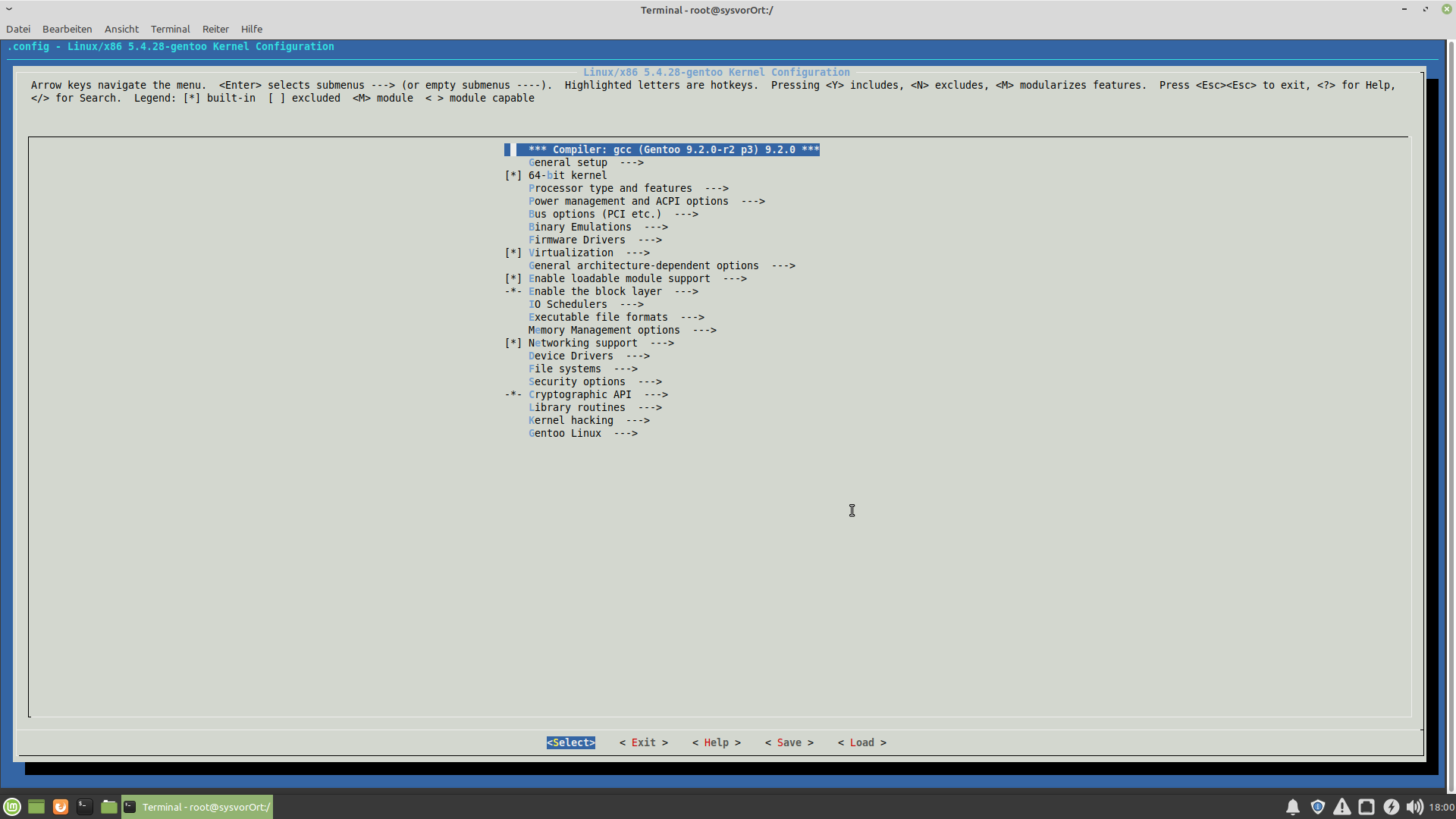
Task: Open the shield security tray icon
Action: click(1318, 807)
